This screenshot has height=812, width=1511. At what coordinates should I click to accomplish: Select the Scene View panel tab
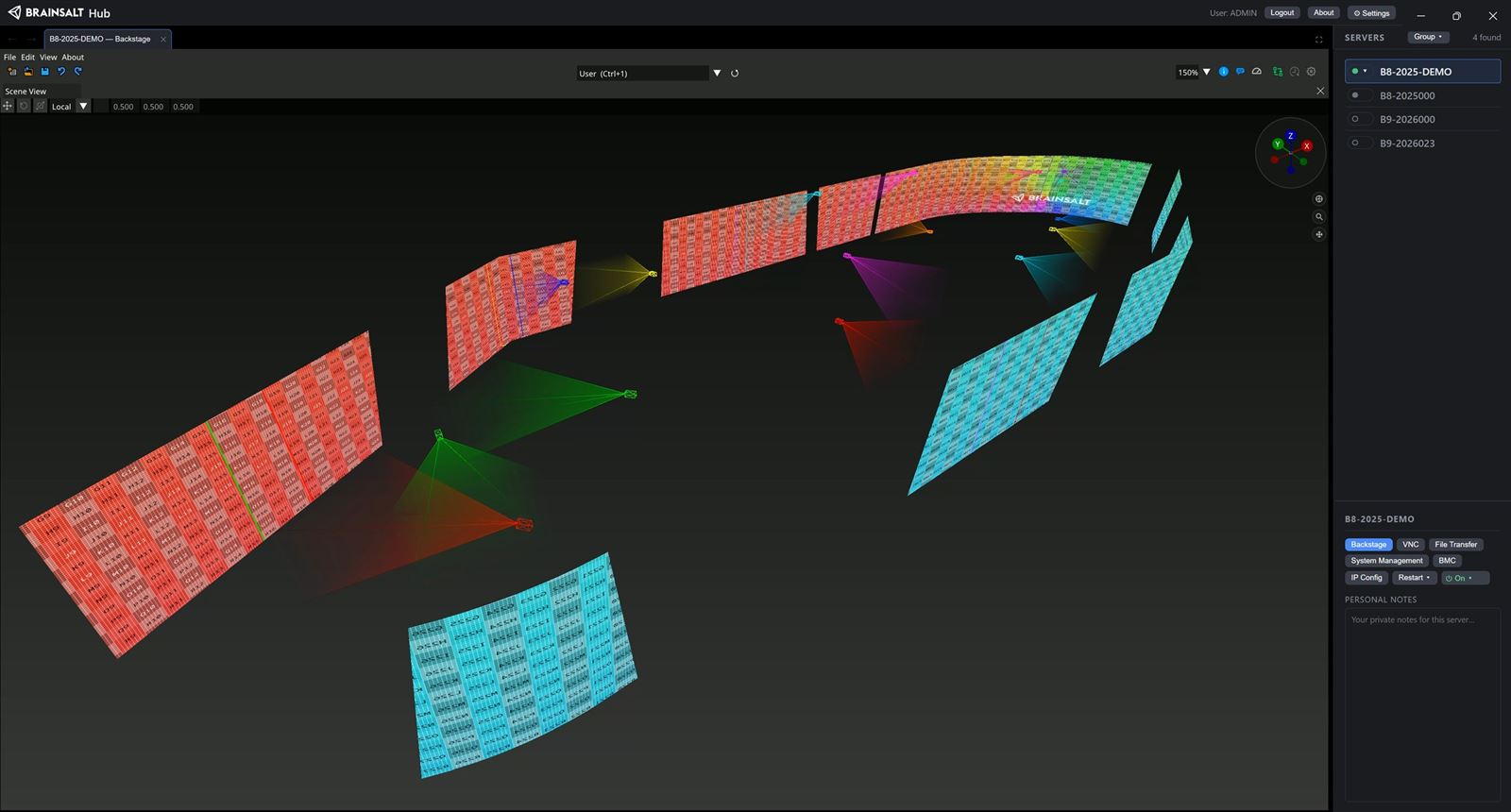pyautogui.click(x=25, y=92)
